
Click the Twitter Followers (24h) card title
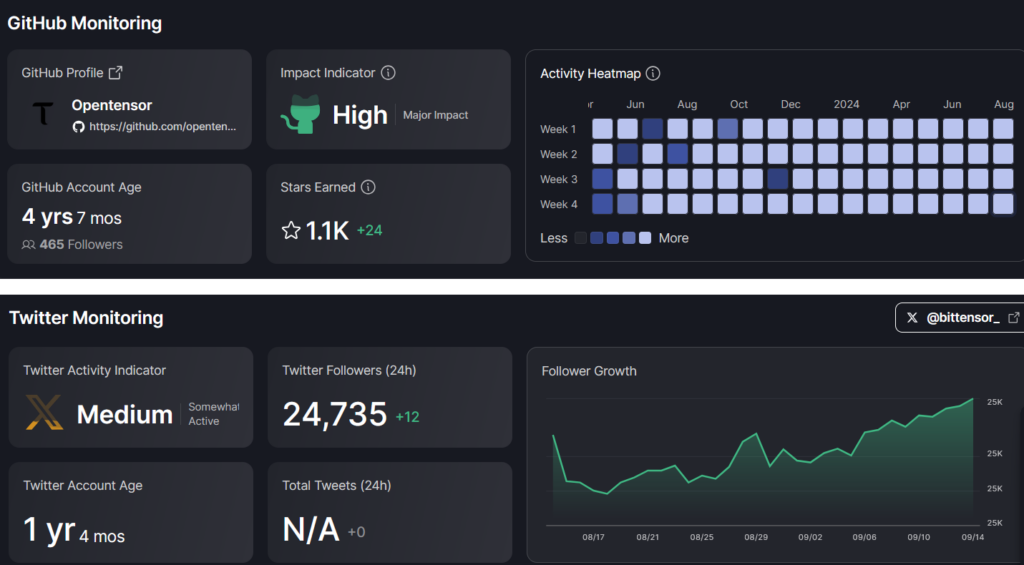(349, 370)
